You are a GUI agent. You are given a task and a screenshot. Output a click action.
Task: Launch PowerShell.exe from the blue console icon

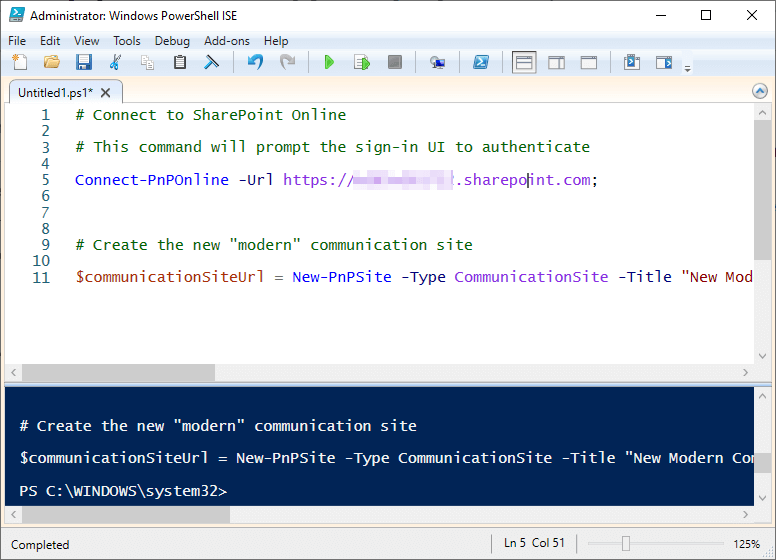pyautogui.click(x=481, y=62)
